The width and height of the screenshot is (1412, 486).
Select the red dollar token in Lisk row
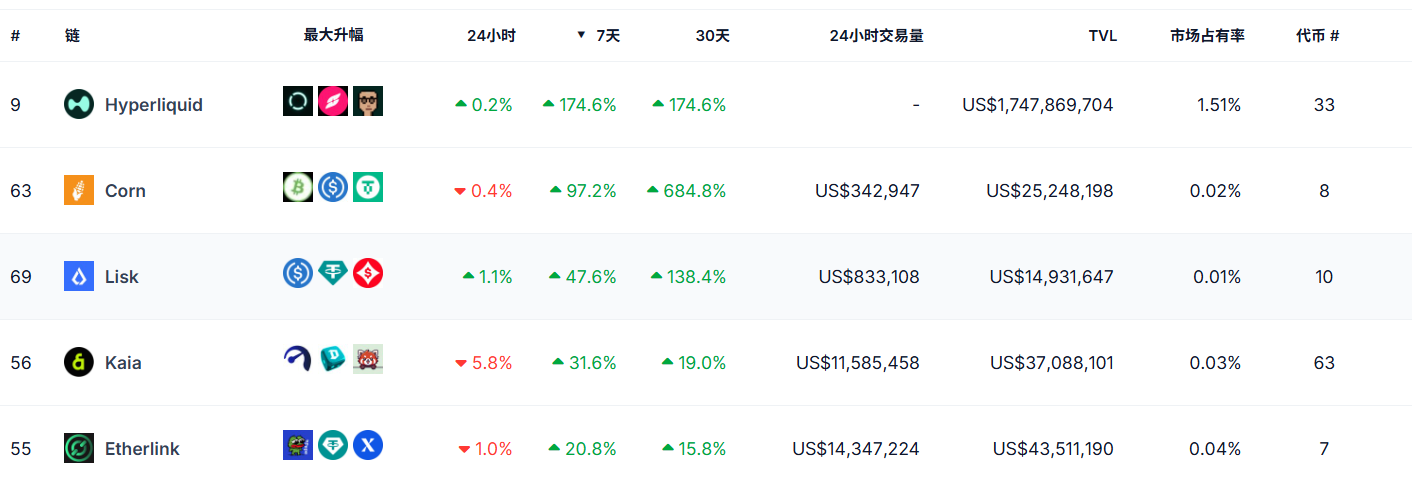[368, 273]
